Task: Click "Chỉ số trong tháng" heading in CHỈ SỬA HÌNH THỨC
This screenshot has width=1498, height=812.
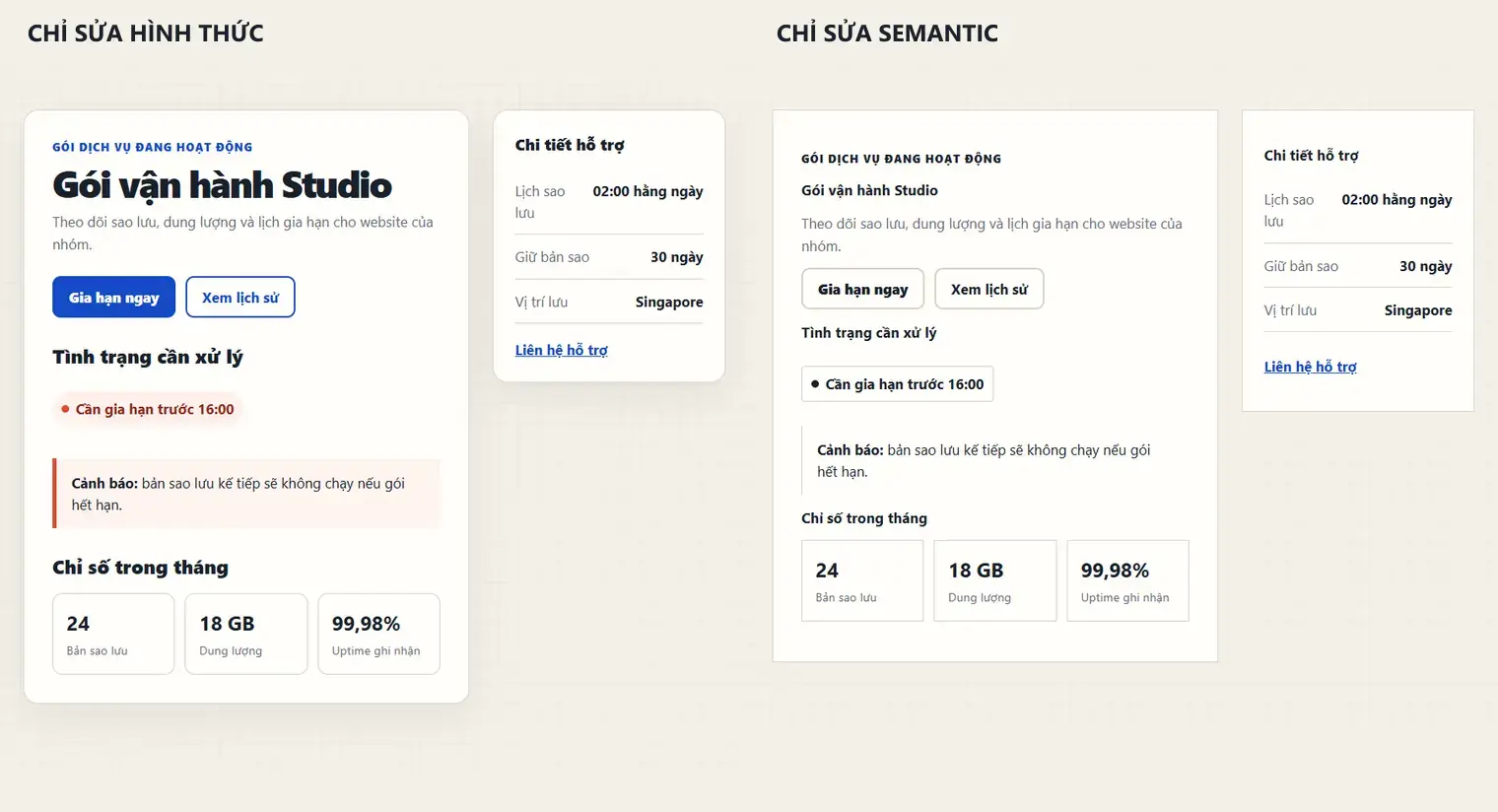Action: coord(140,568)
